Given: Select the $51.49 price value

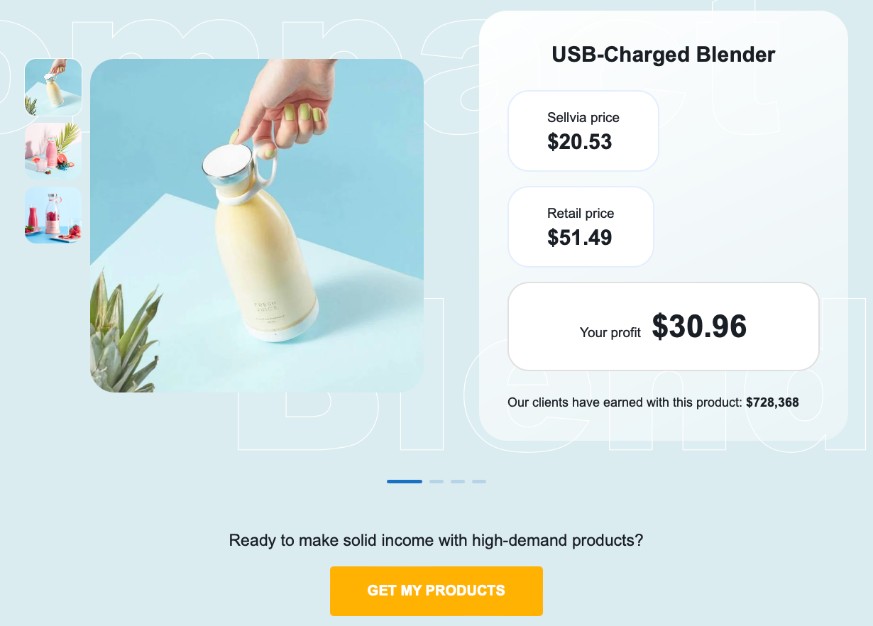Looking at the screenshot, I should (580, 238).
